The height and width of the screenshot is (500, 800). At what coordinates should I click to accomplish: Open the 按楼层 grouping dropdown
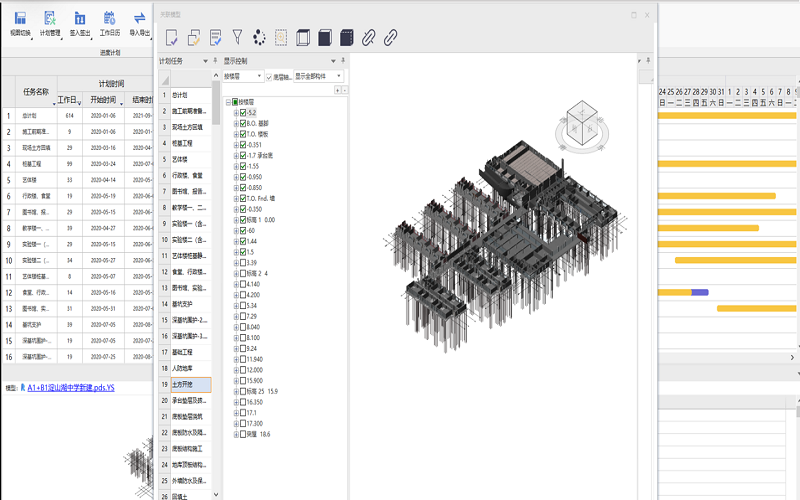(243, 77)
